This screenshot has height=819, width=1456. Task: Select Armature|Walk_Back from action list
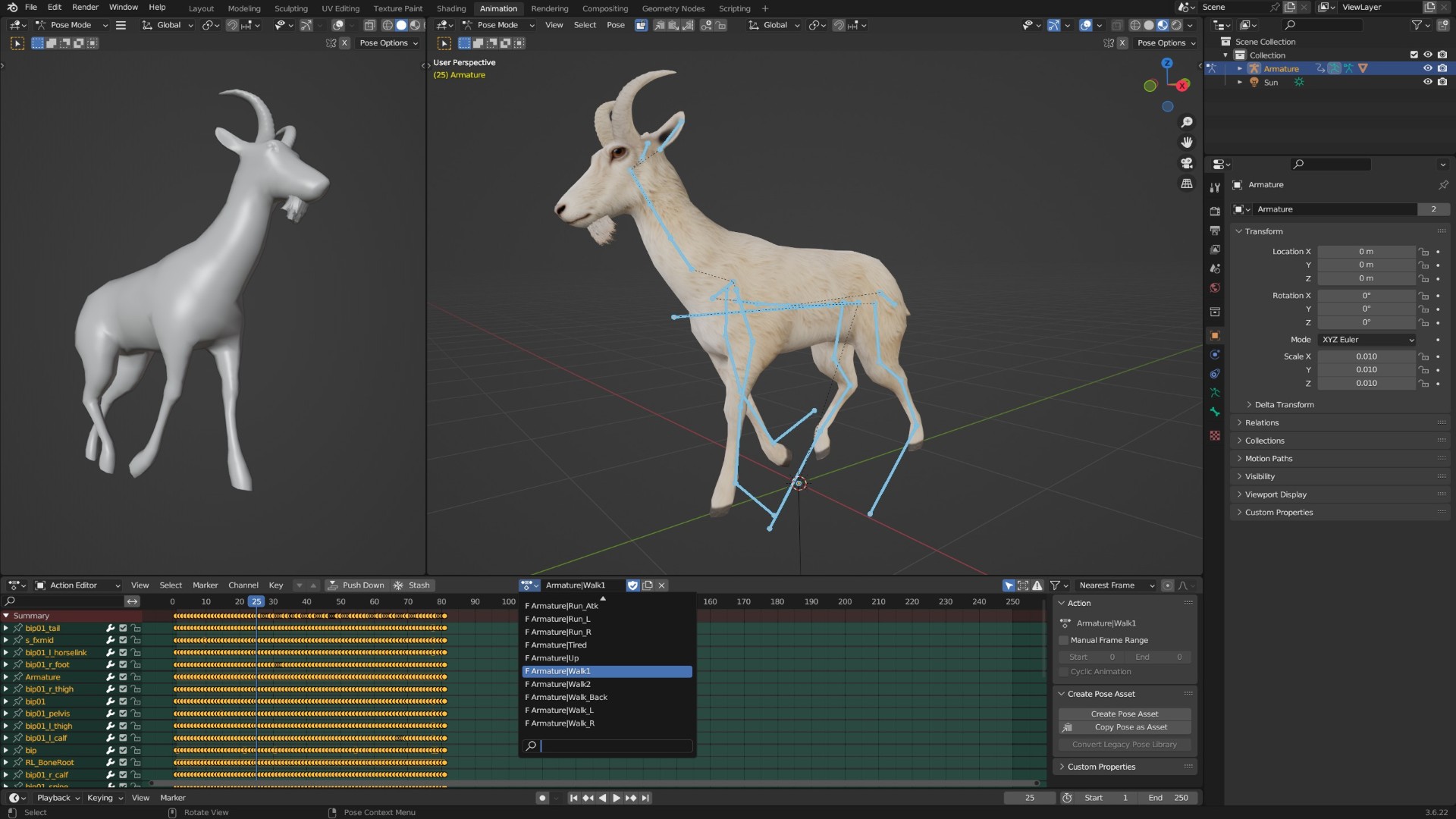click(607, 697)
